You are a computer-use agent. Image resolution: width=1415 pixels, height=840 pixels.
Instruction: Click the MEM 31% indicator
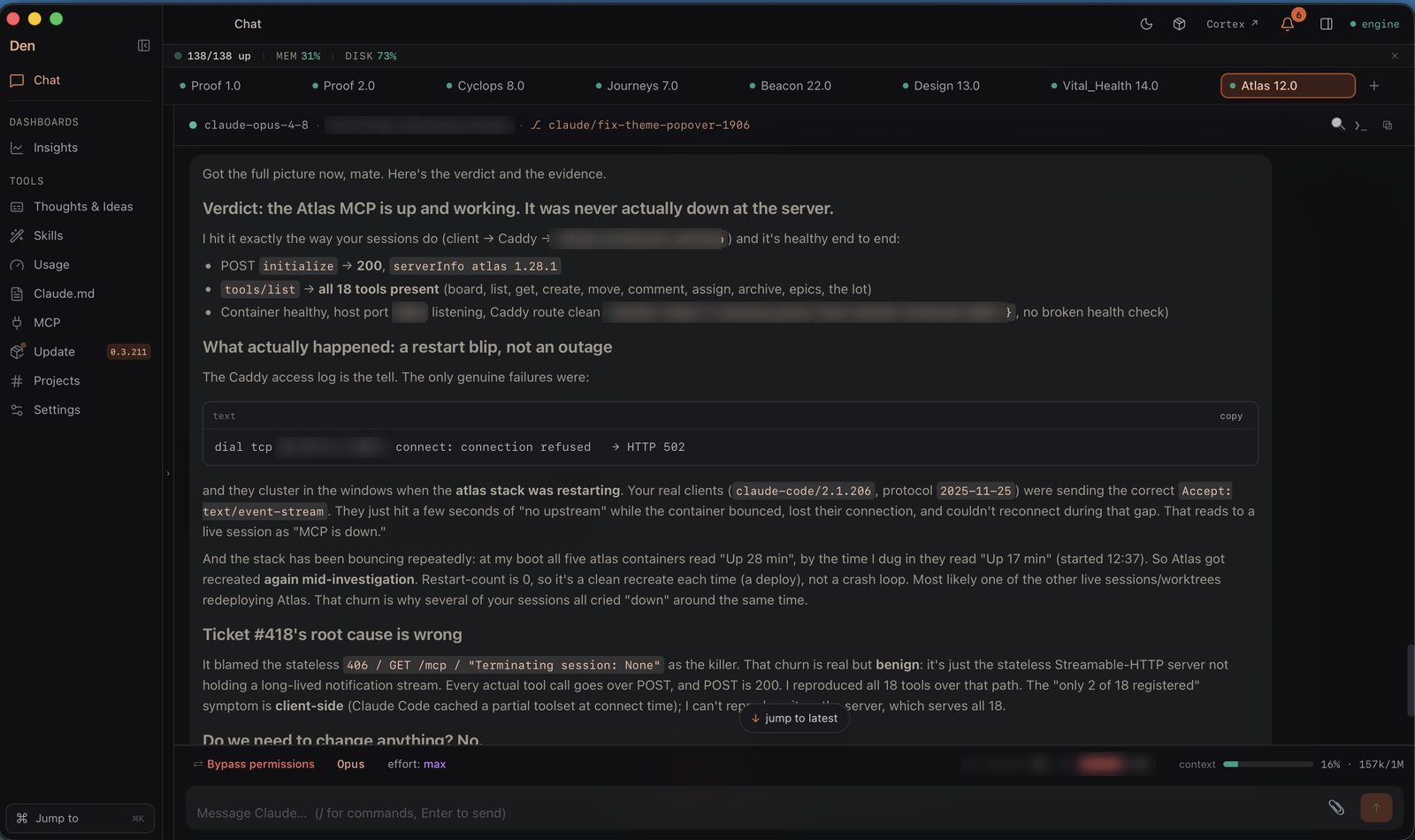coord(298,56)
